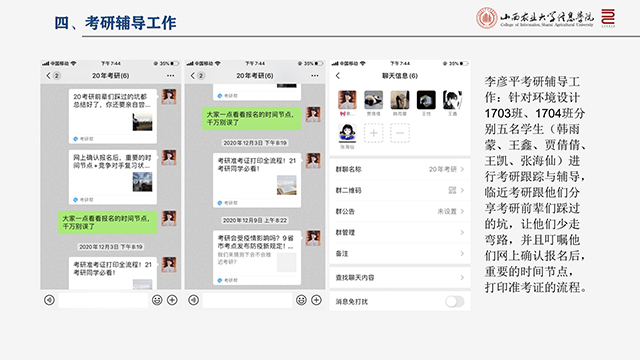Open the 群二维码 row
The height and width of the screenshot is (360, 640).
coord(400,190)
